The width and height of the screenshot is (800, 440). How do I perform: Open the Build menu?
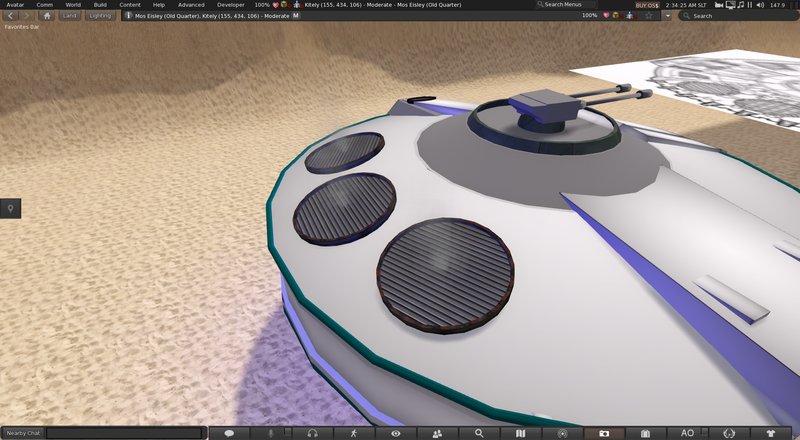pyautogui.click(x=100, y=5)
